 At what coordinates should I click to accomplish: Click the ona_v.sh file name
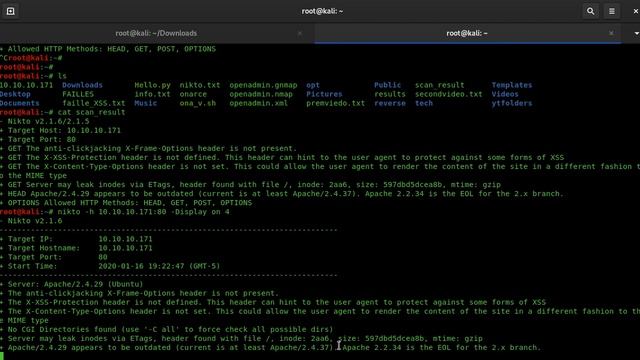click(x=198, y=103)
